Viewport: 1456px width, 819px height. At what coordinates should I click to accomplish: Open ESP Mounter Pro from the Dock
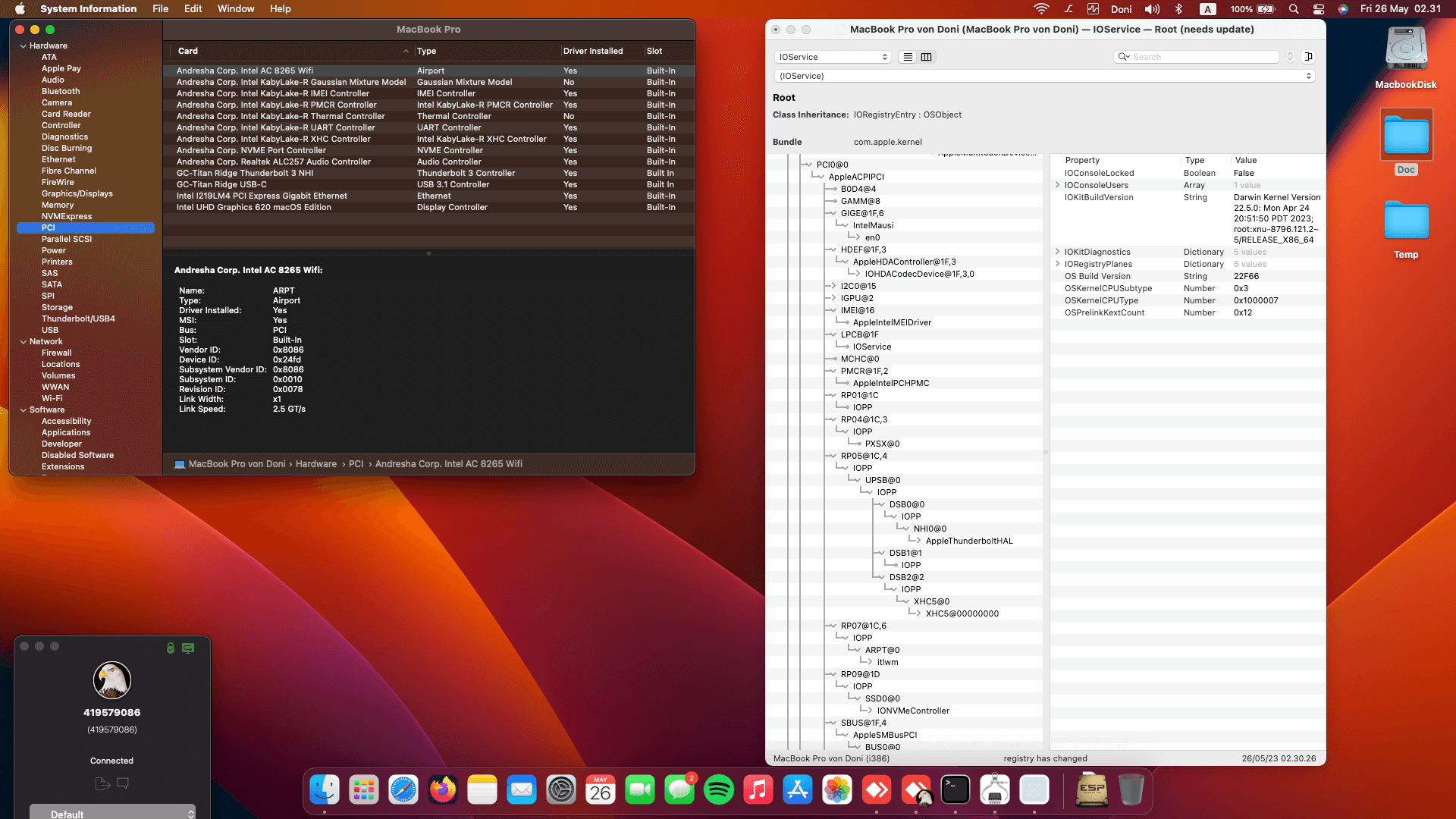coord(1090,789)
